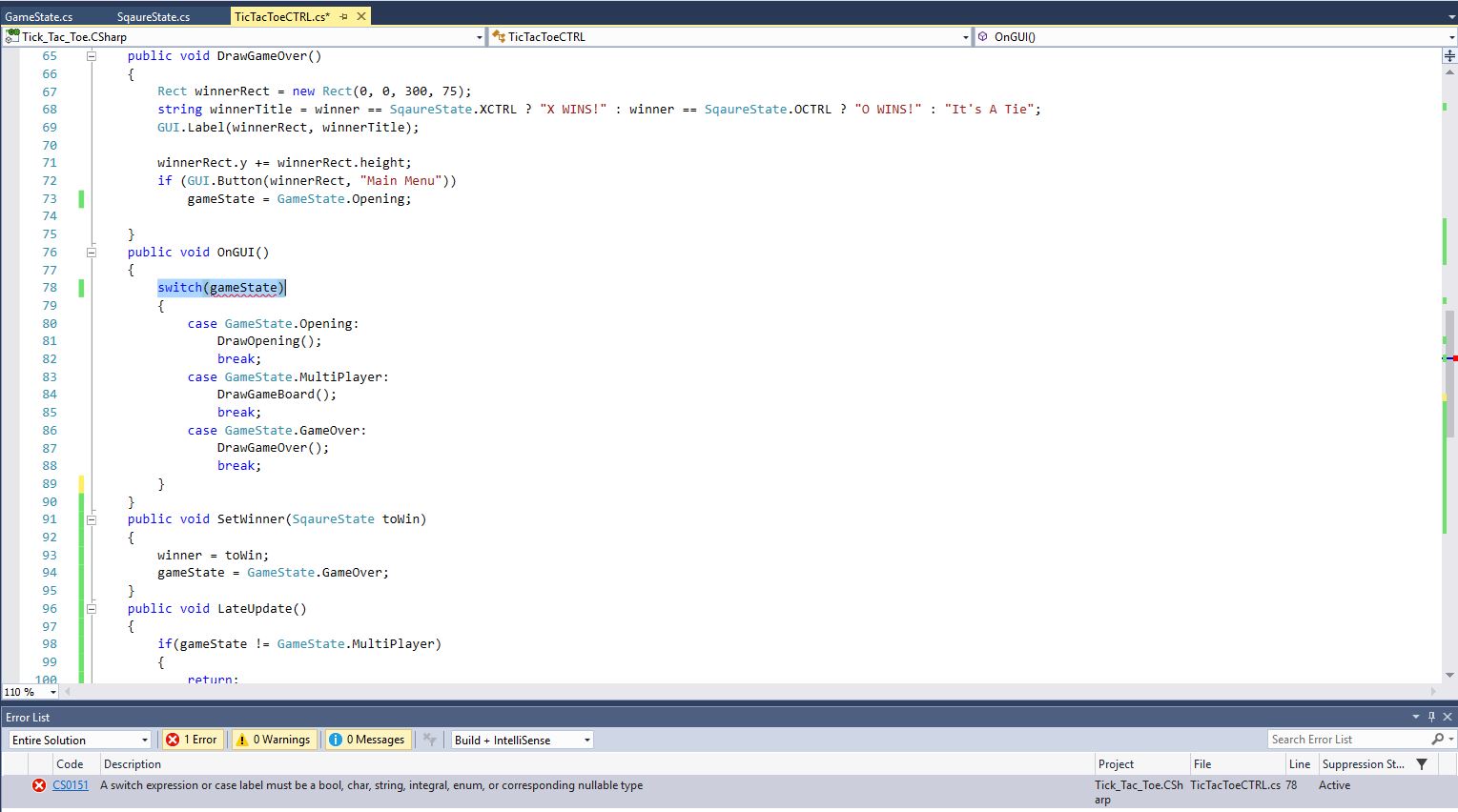Screen dimensions: 1458x812
Task: Click the clear filters icon in Error List
Action: click(x=430, y=740)
